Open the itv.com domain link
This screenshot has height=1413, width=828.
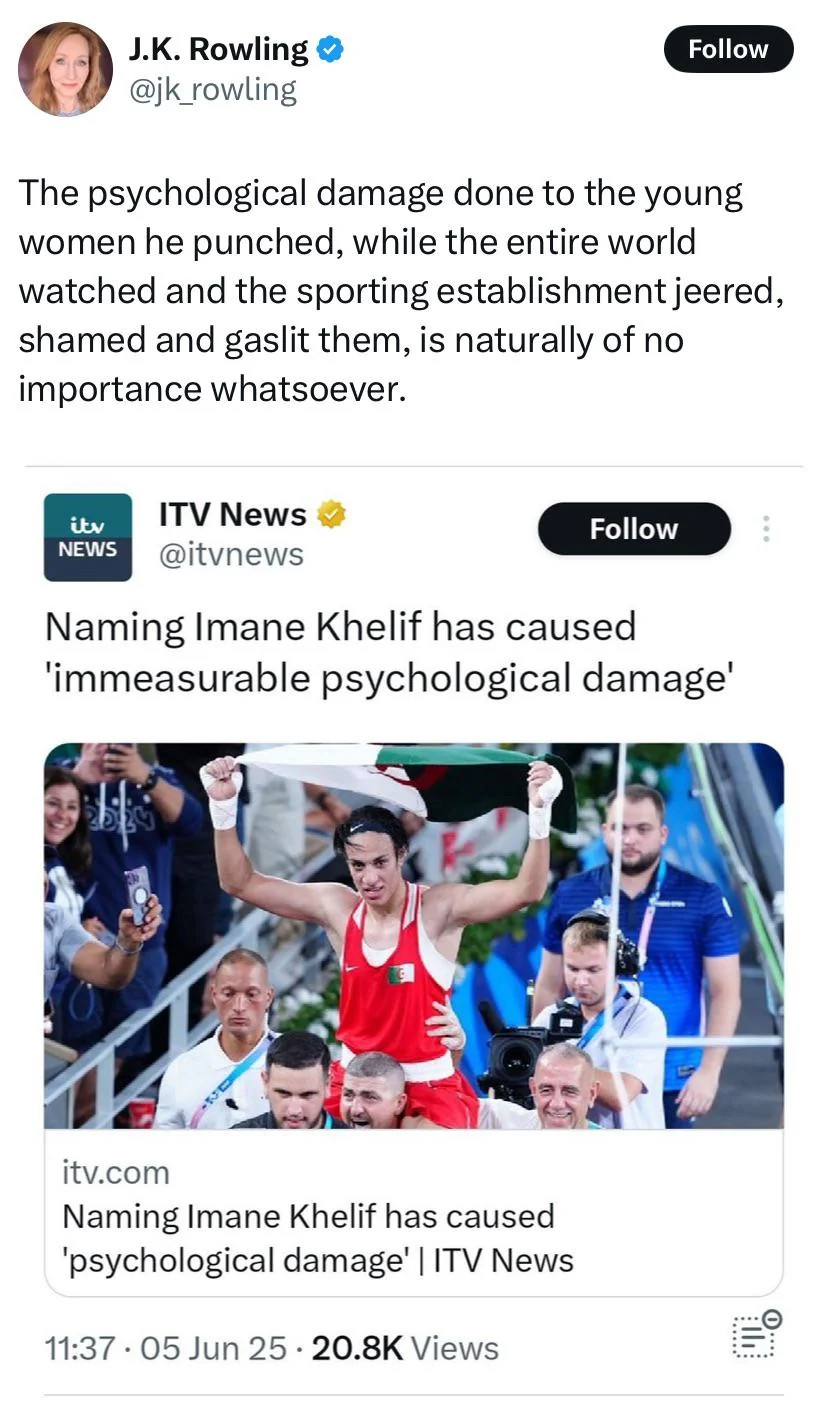pyautogui.click(x=116, y=1172)
